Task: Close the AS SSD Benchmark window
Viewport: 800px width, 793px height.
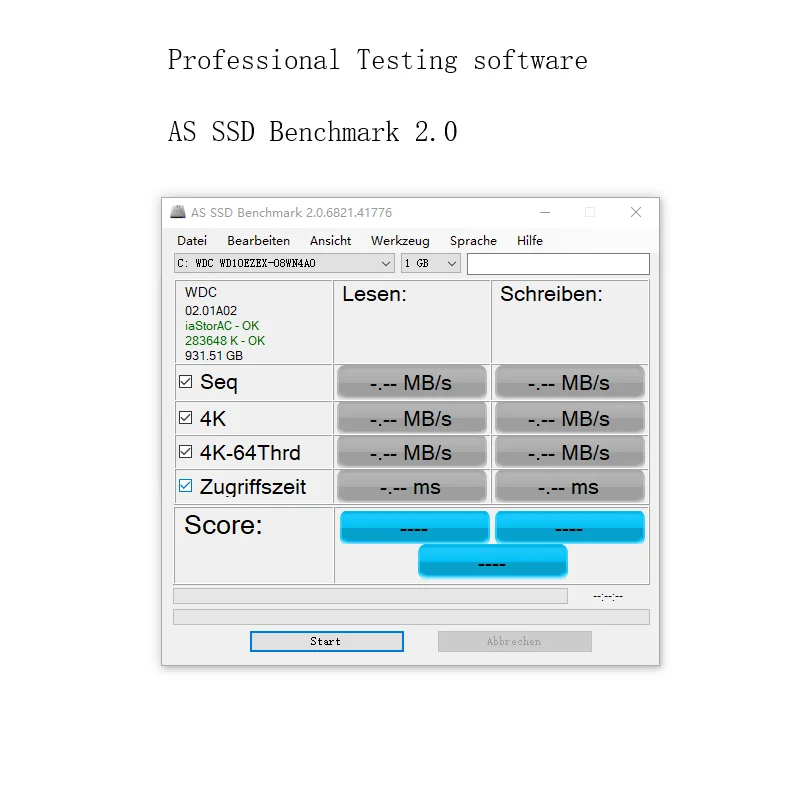Action: point(636,212)
